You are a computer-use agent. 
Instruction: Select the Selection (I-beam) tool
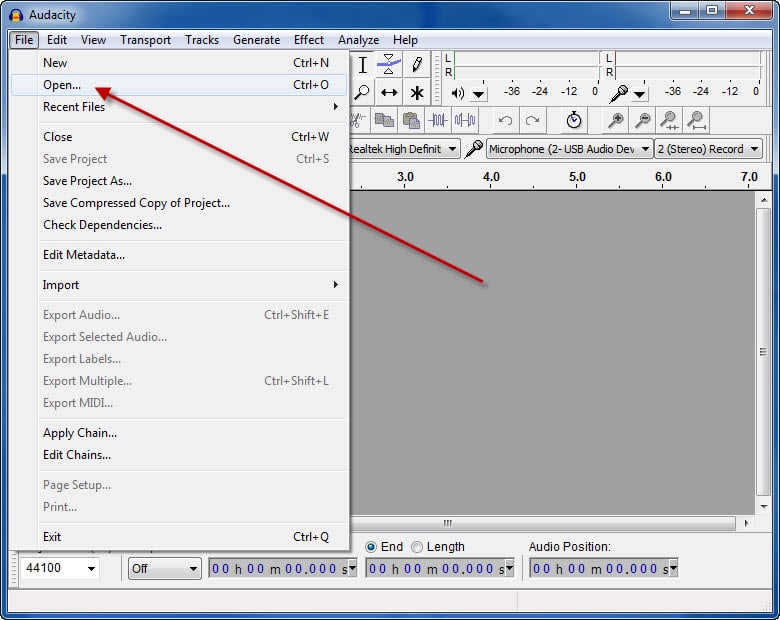(363, 65)
